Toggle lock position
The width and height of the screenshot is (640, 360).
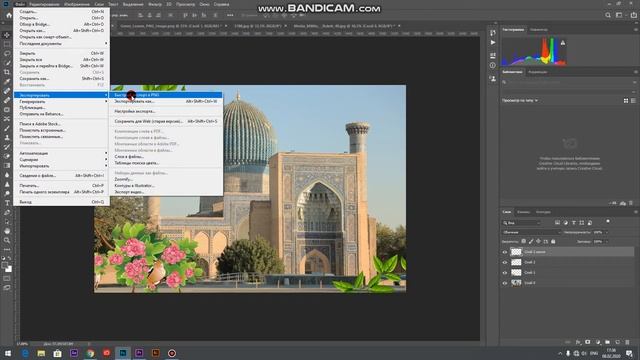point(538,242)
